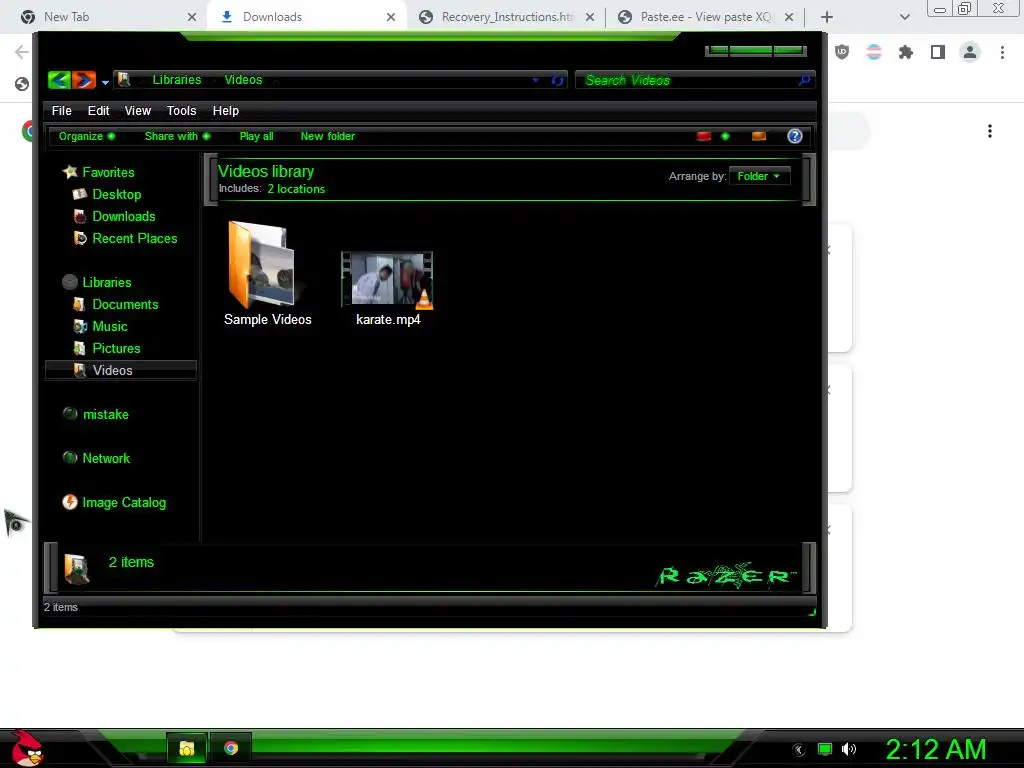Open the View menu
The image size is (1024, 768).
[x=138, y=110]
